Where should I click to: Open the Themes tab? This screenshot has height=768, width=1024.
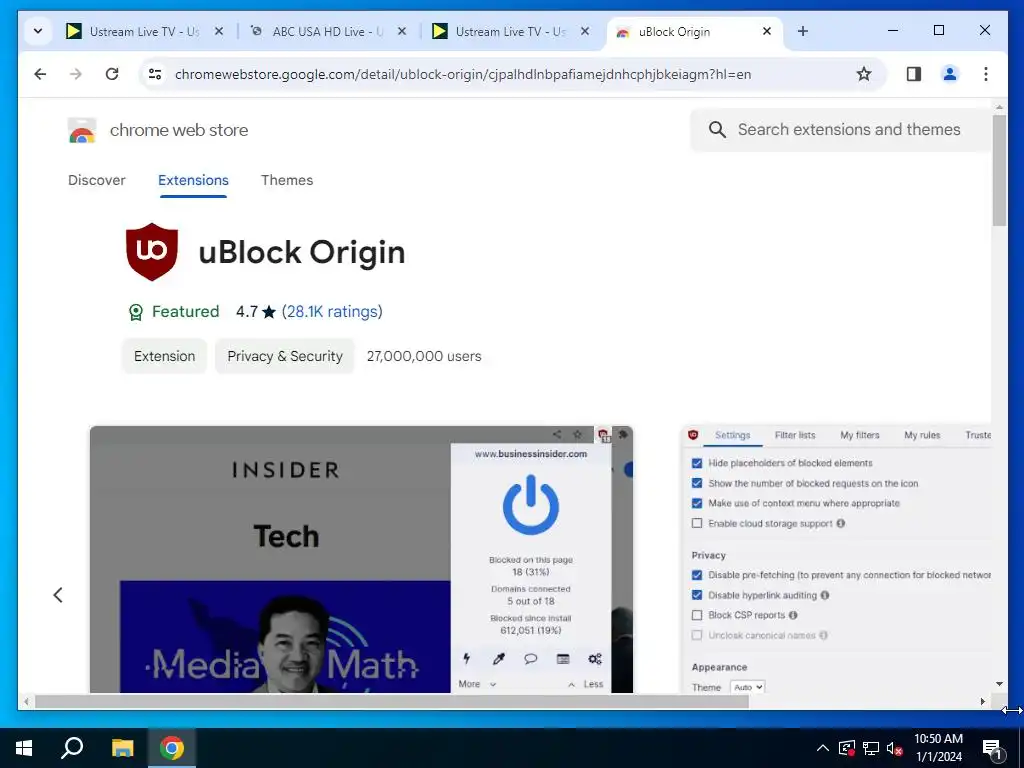pos(287,180)
